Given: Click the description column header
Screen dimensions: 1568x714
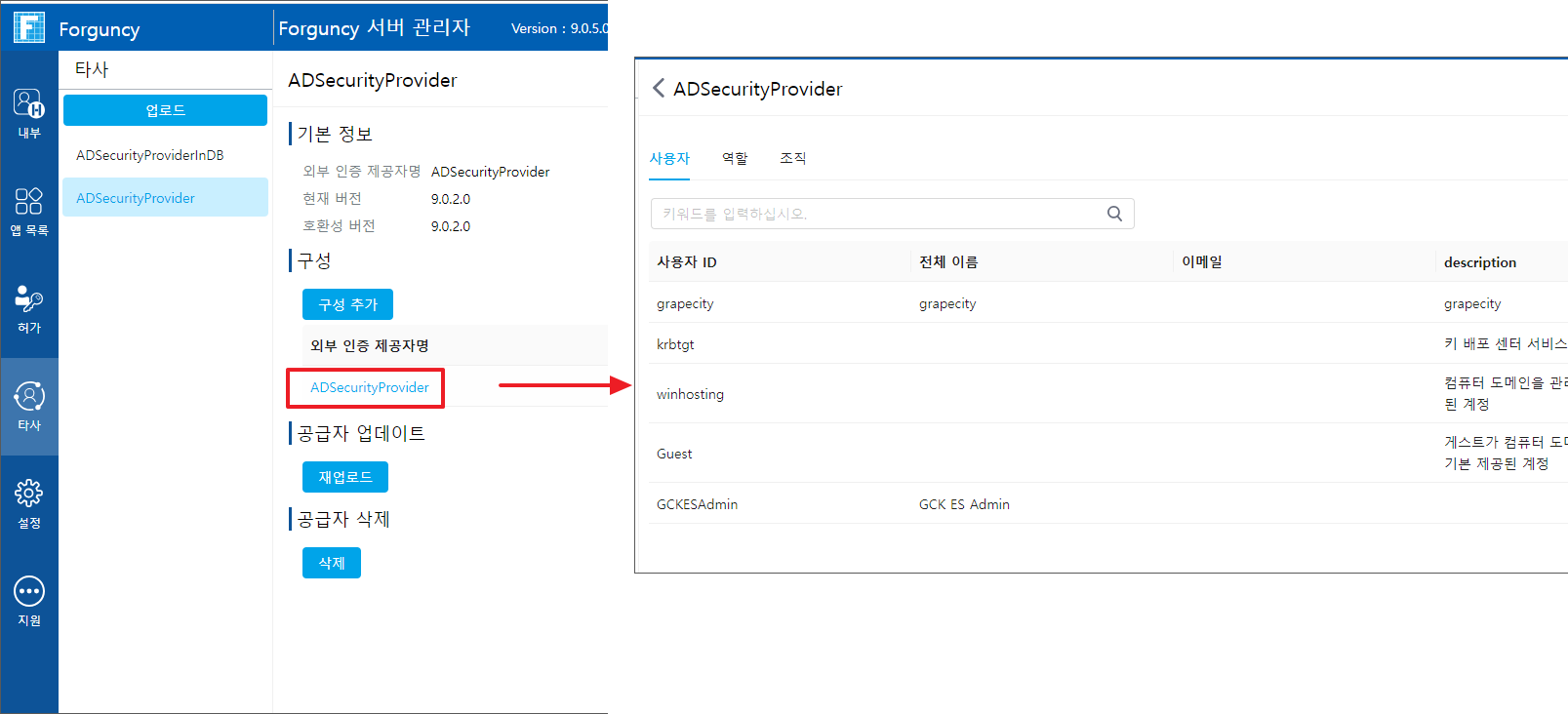Looking at the screenshot, I should (1480, 262).
